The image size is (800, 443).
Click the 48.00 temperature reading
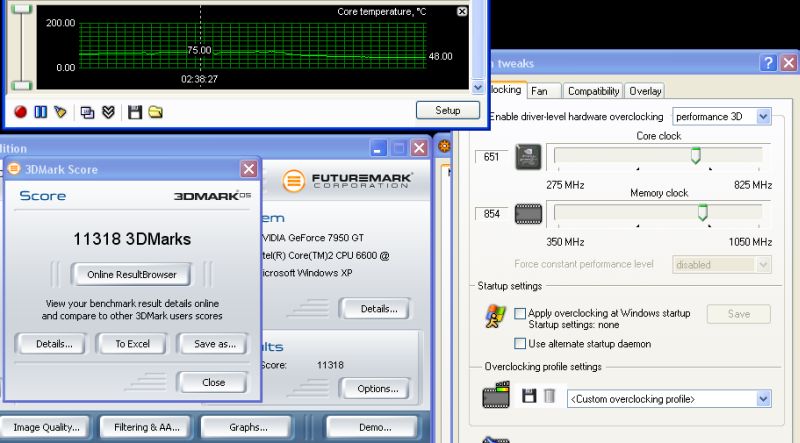[x=440, y=56]
